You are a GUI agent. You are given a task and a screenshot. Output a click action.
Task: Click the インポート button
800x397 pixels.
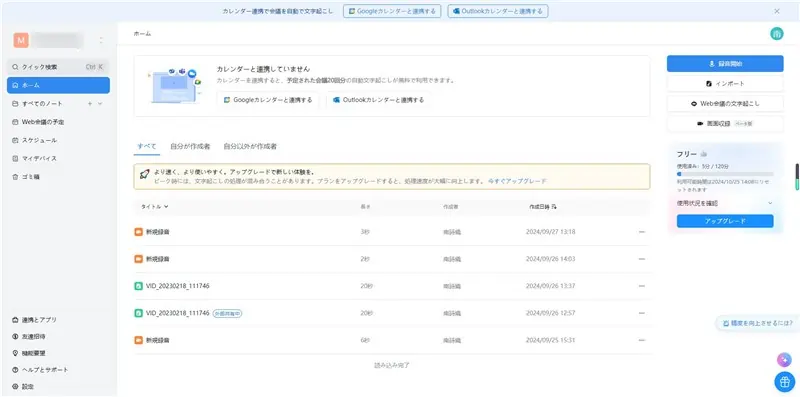coord(725,84)
